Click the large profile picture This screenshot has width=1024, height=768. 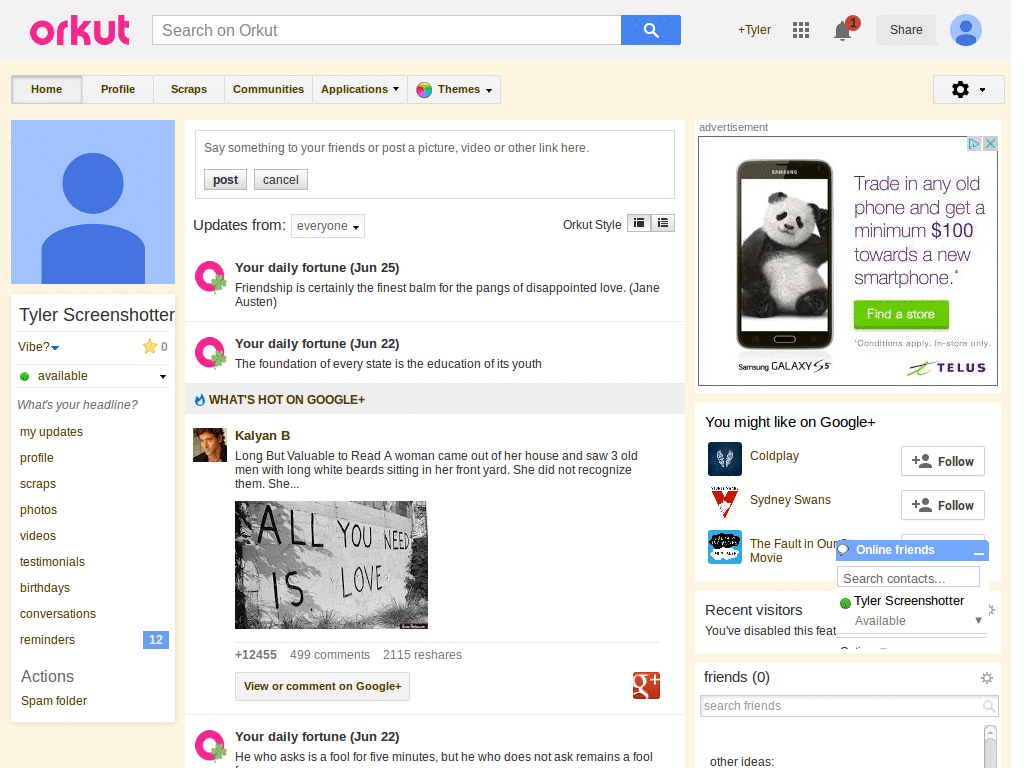[93, 202]
